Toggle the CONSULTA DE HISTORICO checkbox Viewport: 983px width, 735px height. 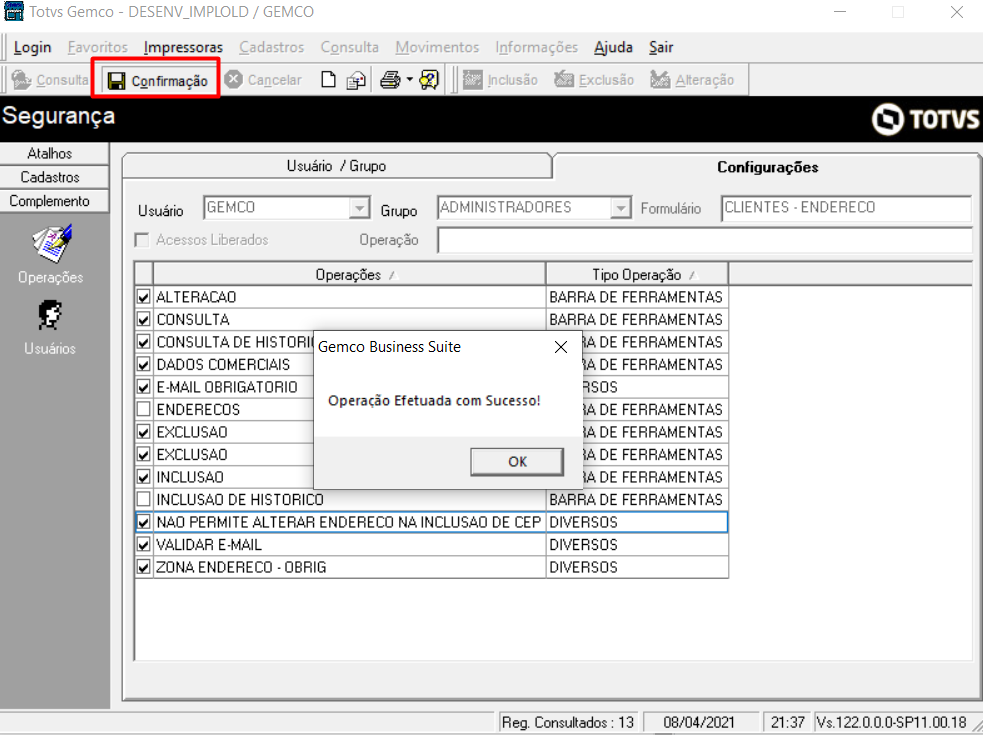point(144,342)
